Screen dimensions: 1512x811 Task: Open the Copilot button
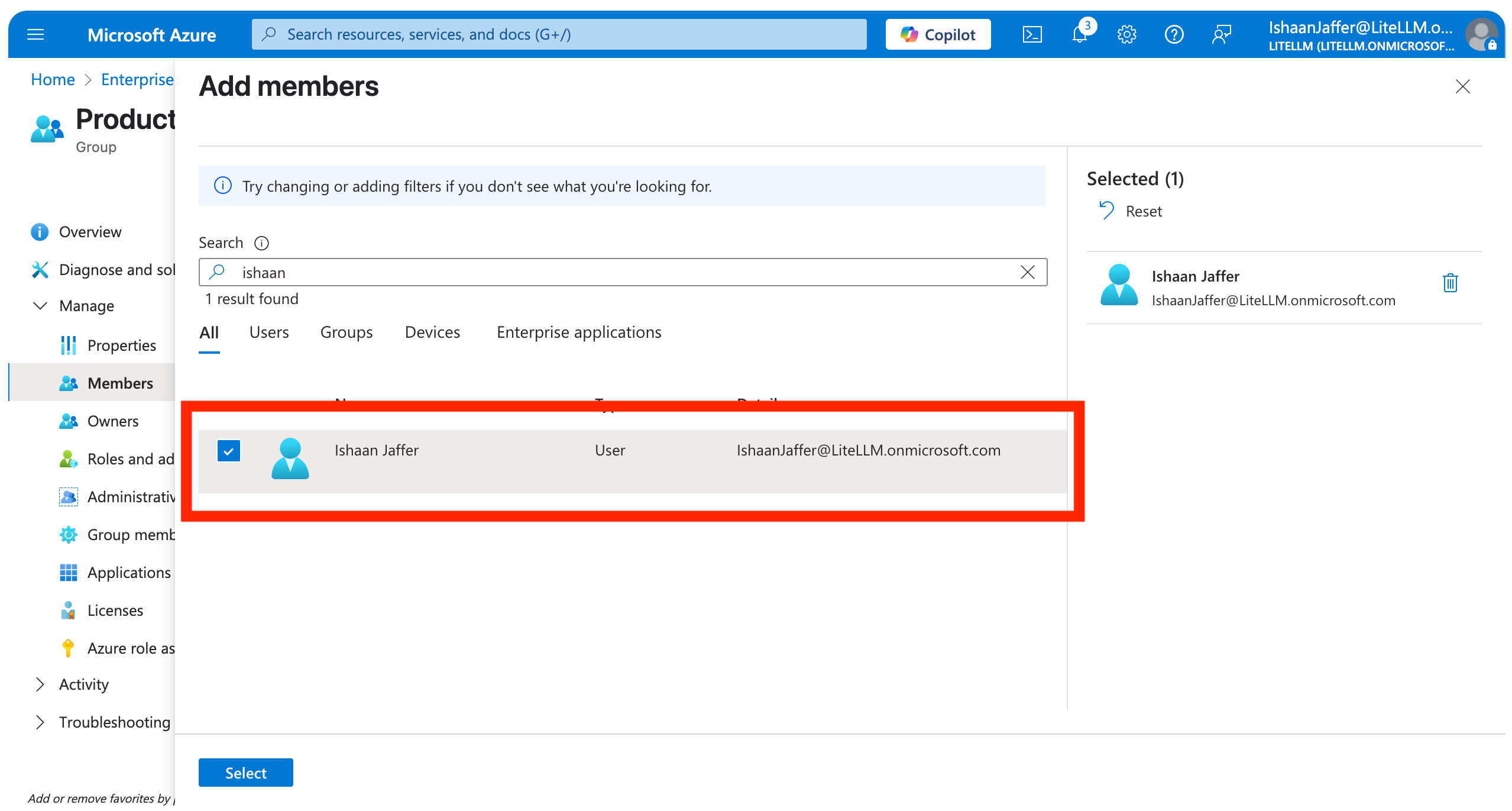[938, 35]
